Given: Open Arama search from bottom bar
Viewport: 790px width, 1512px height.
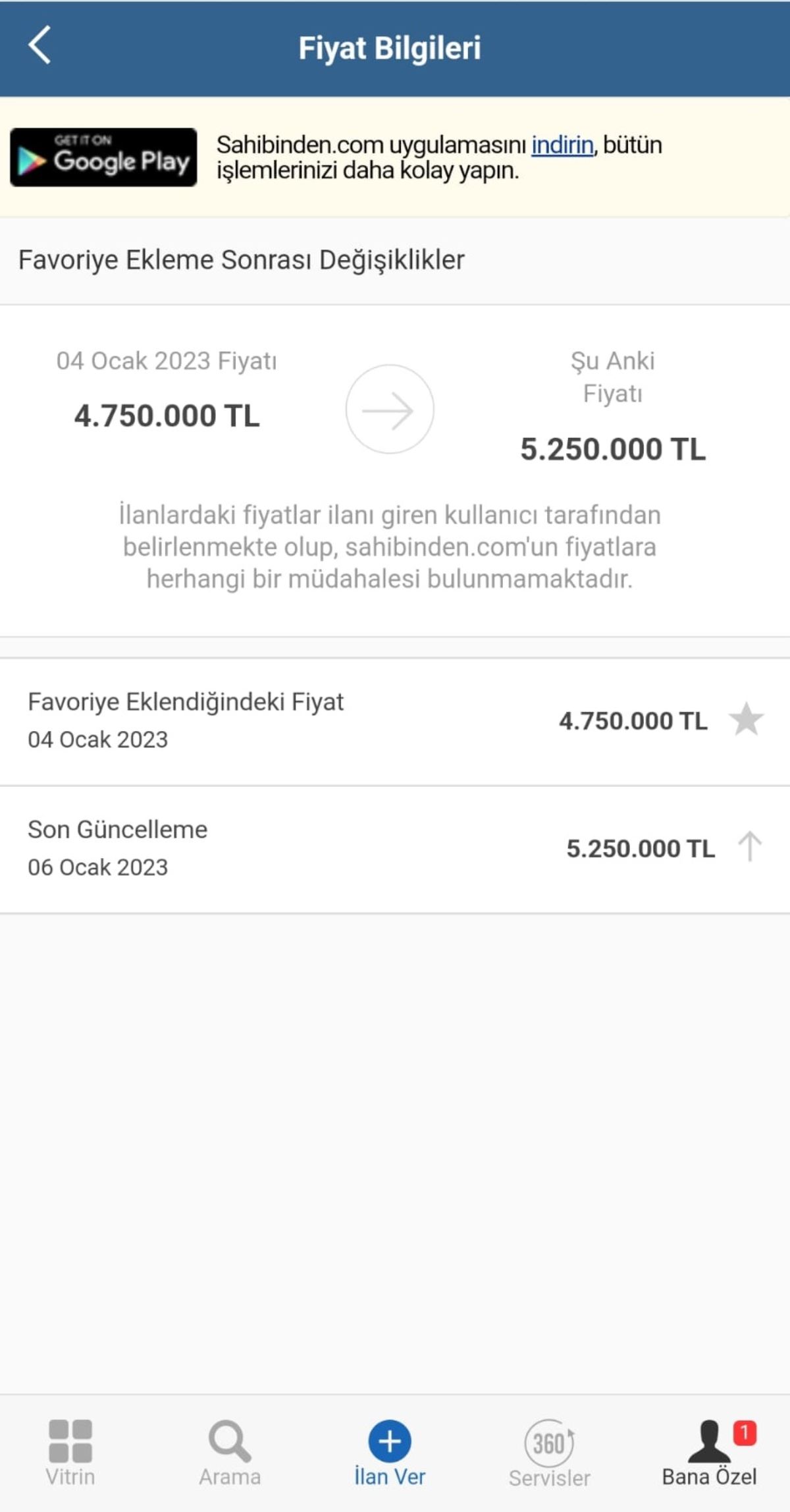Looking at the screenshot, I should coord(230,1453).
